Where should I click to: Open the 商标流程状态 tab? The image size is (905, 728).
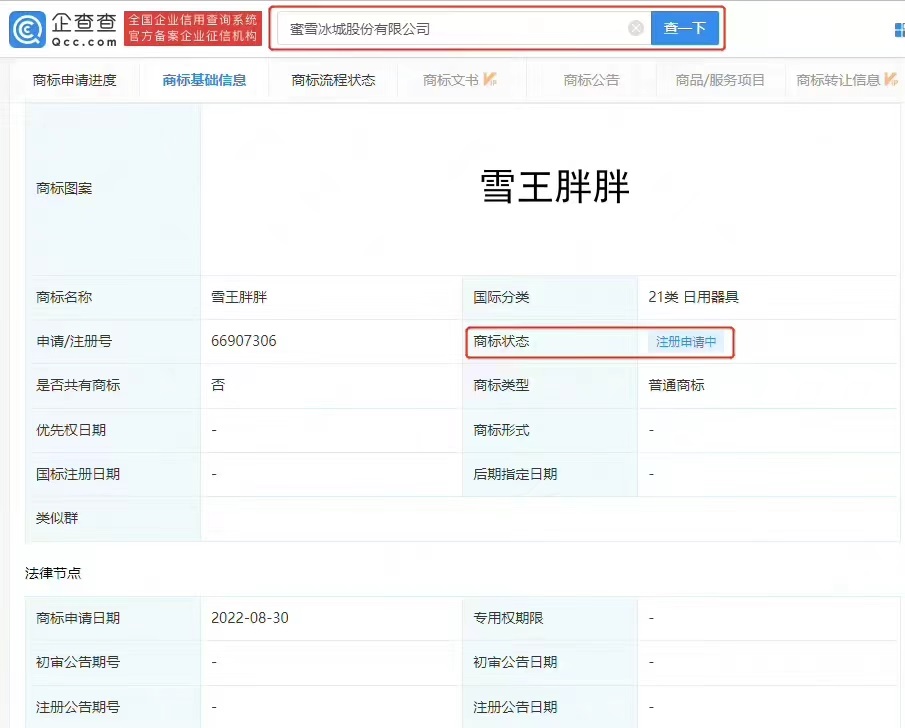click(x=333, y=80)
